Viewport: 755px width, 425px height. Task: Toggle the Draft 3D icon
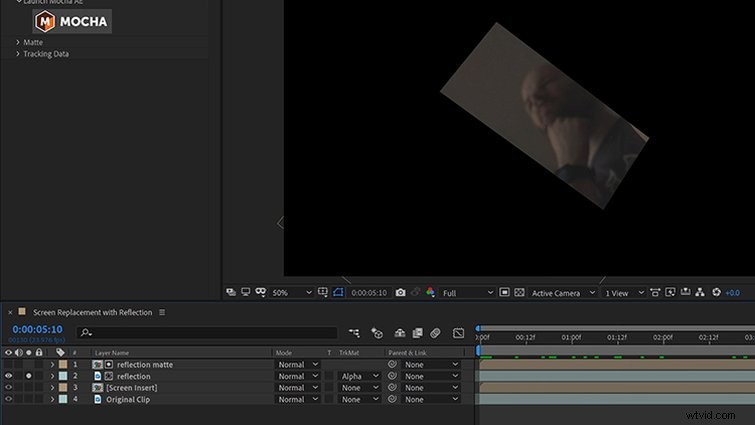click(377, 333)
